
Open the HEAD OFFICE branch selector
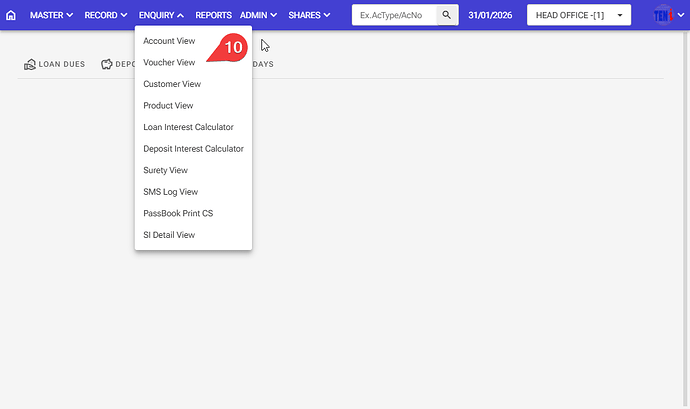point(578,16)
